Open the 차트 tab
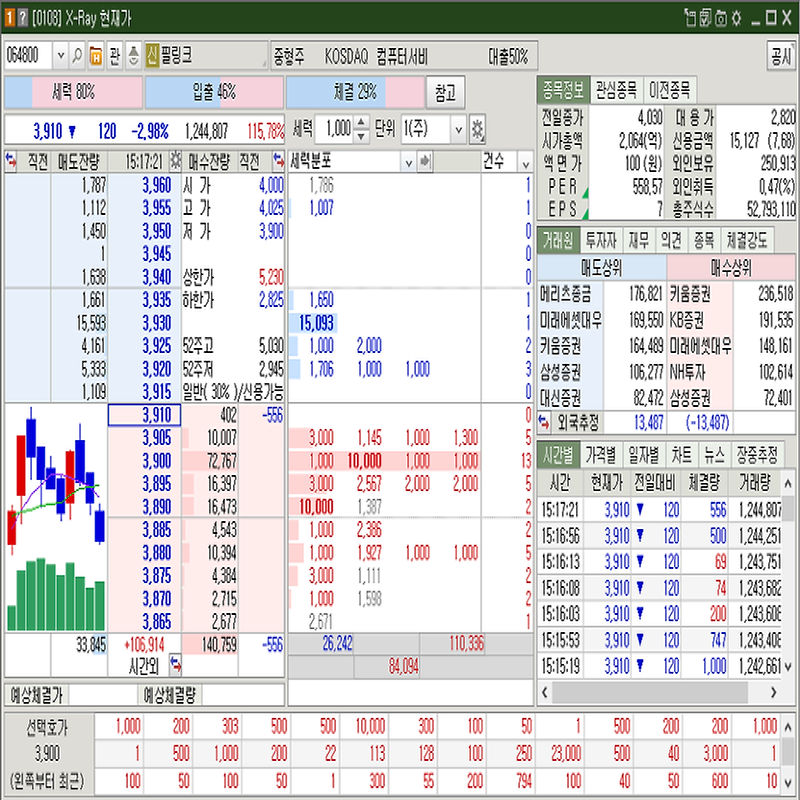The height and width of the screenshot is (800, 800). tap(682, 455)
